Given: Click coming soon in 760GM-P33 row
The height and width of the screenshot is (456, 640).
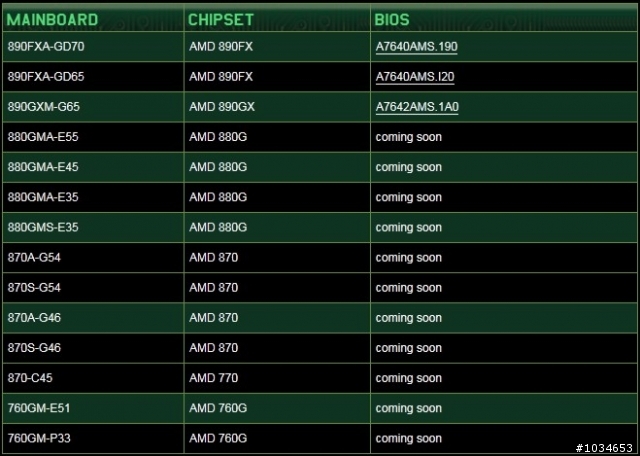Looking at the screenshot, I should coord(409,439).
